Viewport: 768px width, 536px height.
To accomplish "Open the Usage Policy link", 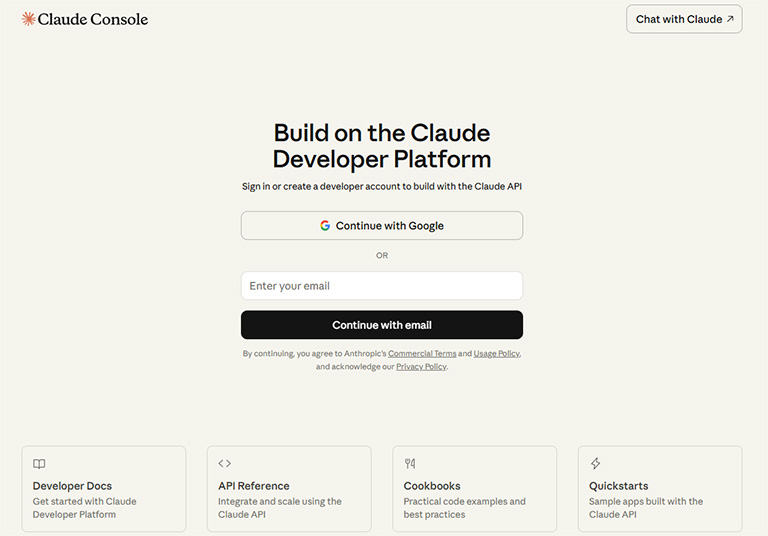I will click(496, 354).
